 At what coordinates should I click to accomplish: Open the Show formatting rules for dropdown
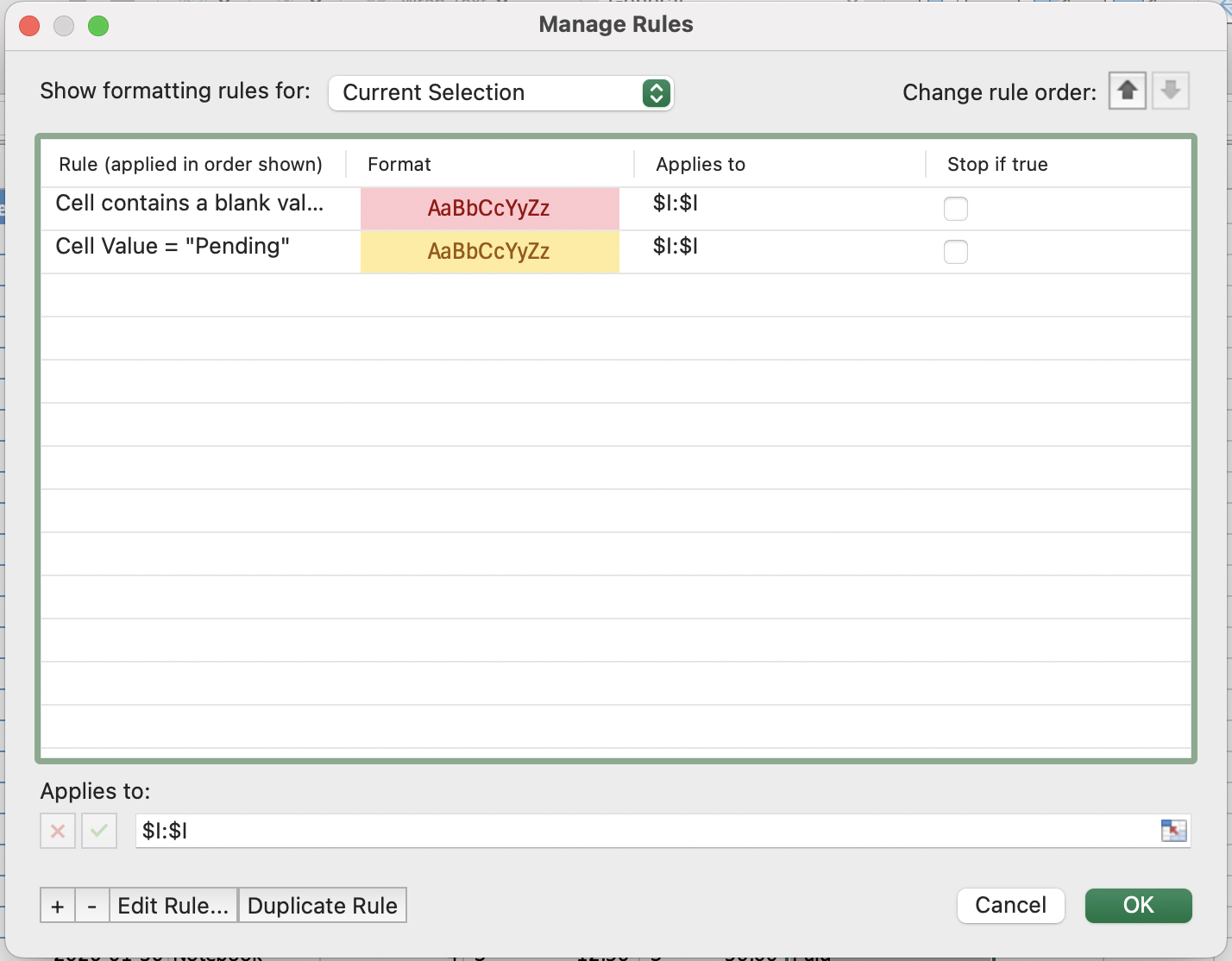(x=500, y=93)
